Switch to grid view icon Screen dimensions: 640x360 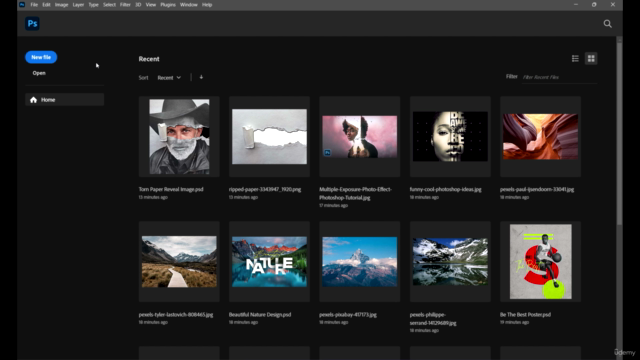[591, 59]
